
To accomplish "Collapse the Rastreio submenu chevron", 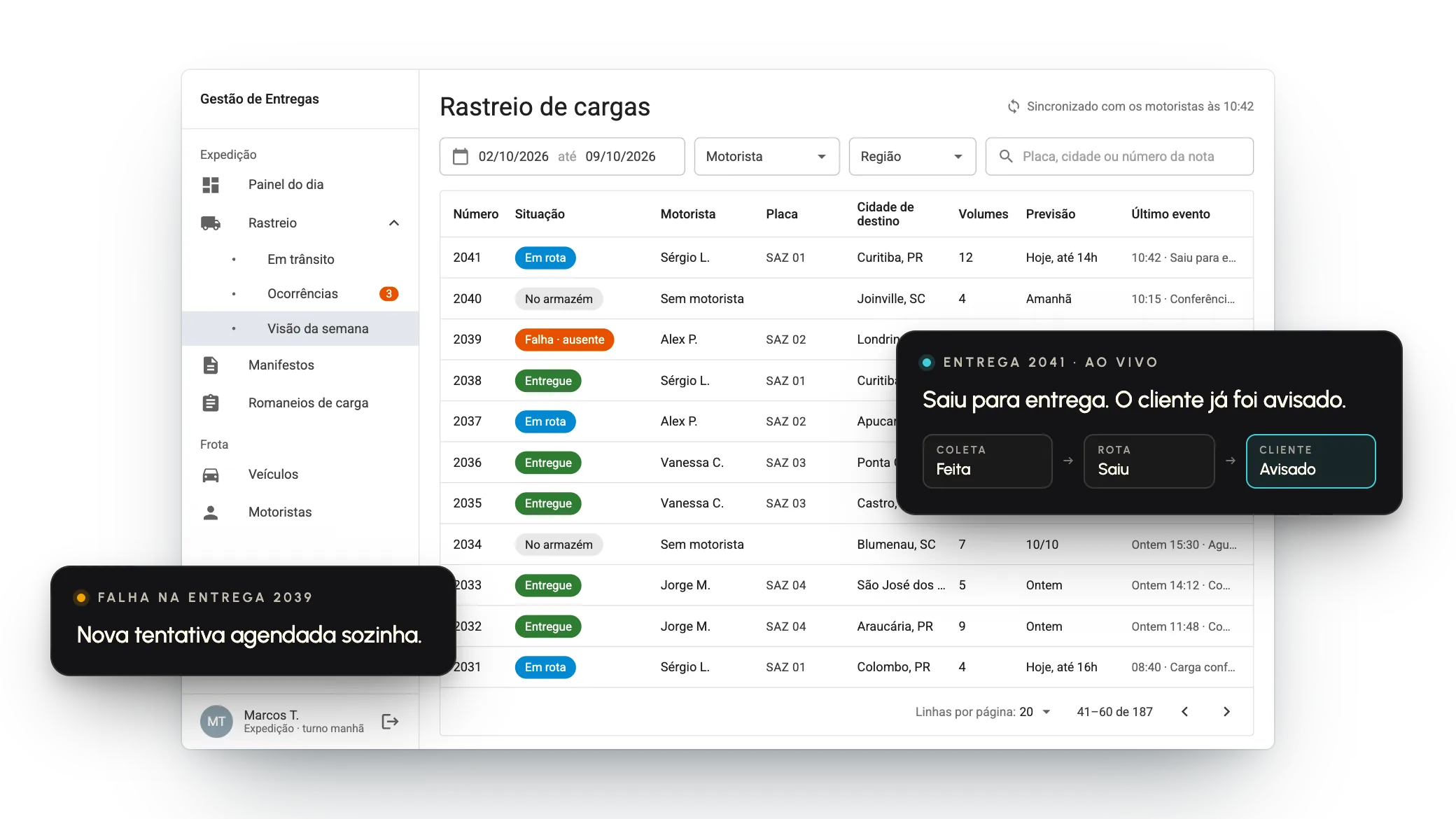I will click(x=394, y=223).
